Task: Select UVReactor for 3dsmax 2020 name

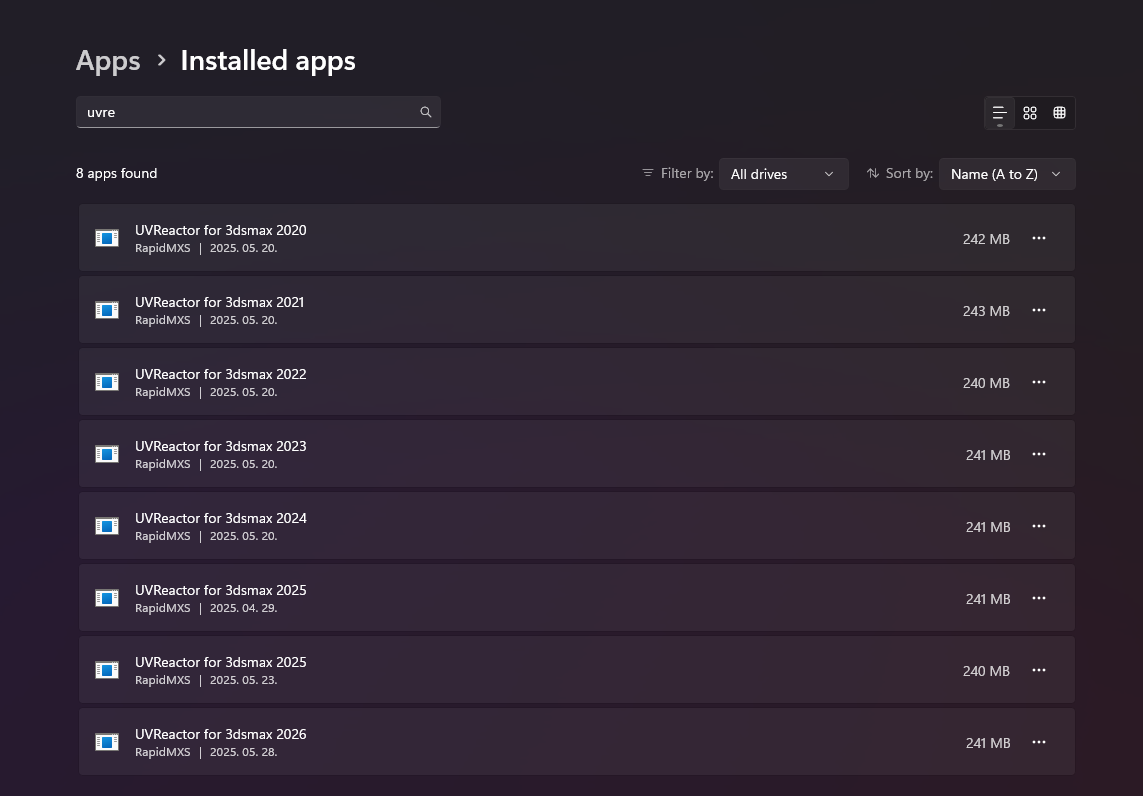Action: click(220, 230)
